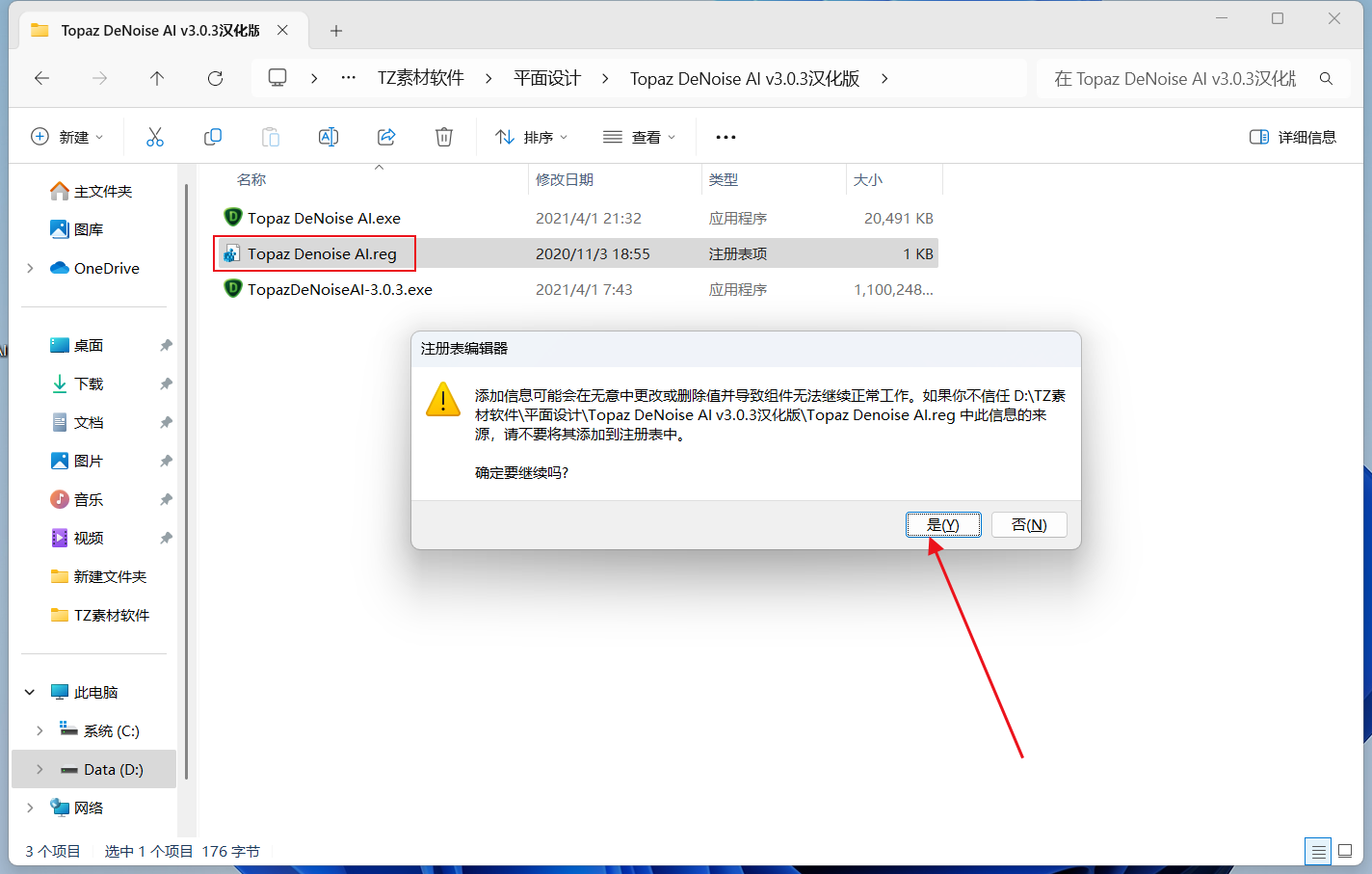1372x874 pixels.
Task: Expand breadcrumb chevron after Topaz DeNoise folder
Action: tap(884, 78)
